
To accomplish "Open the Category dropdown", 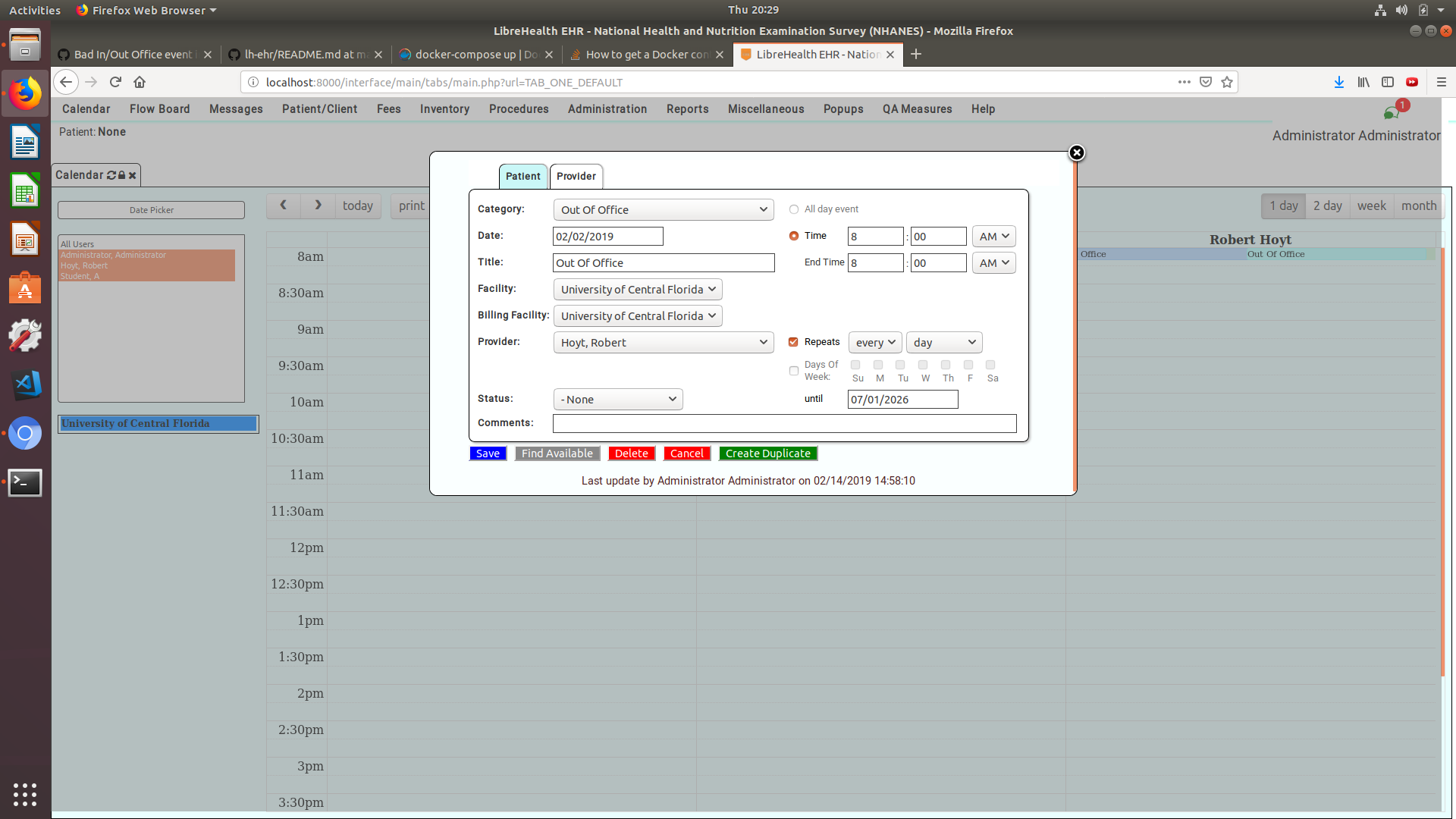I will (x=664, y=210).
